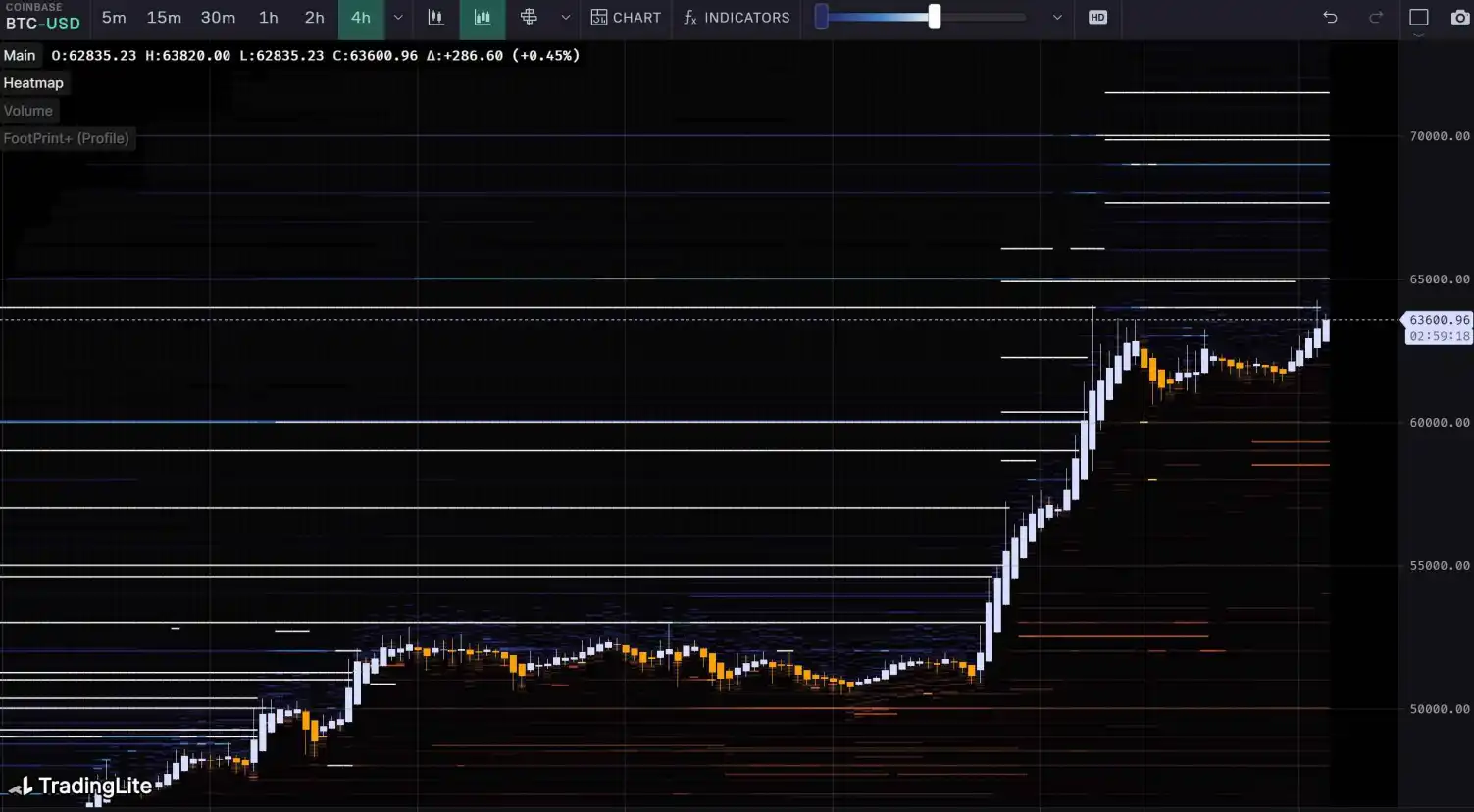Viewport: 1474px width, 812px height.
Task: Switch to the 1h timeframe
Action: (268, 18)
